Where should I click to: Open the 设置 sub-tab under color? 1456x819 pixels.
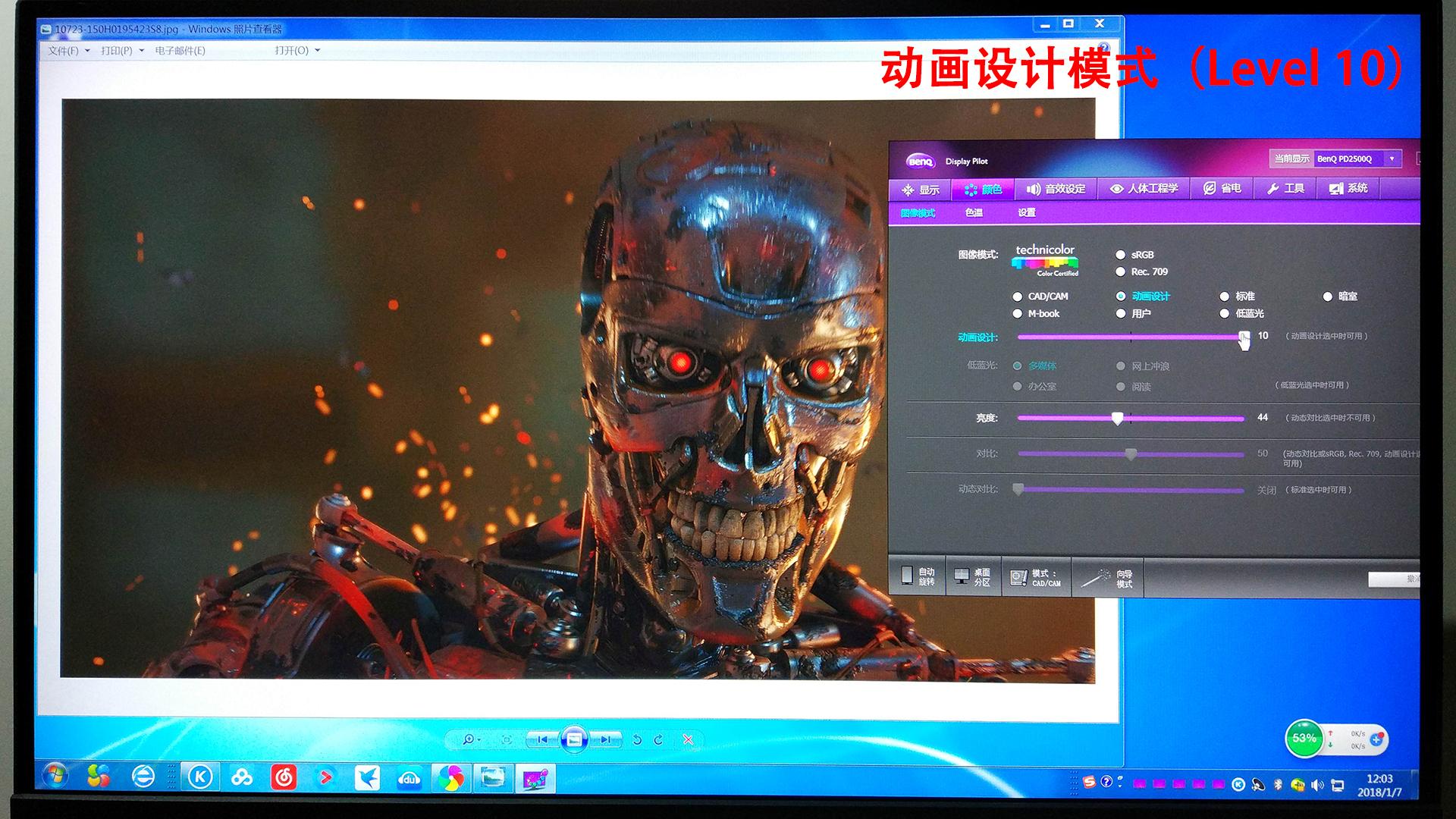[x=1026, y=213]
